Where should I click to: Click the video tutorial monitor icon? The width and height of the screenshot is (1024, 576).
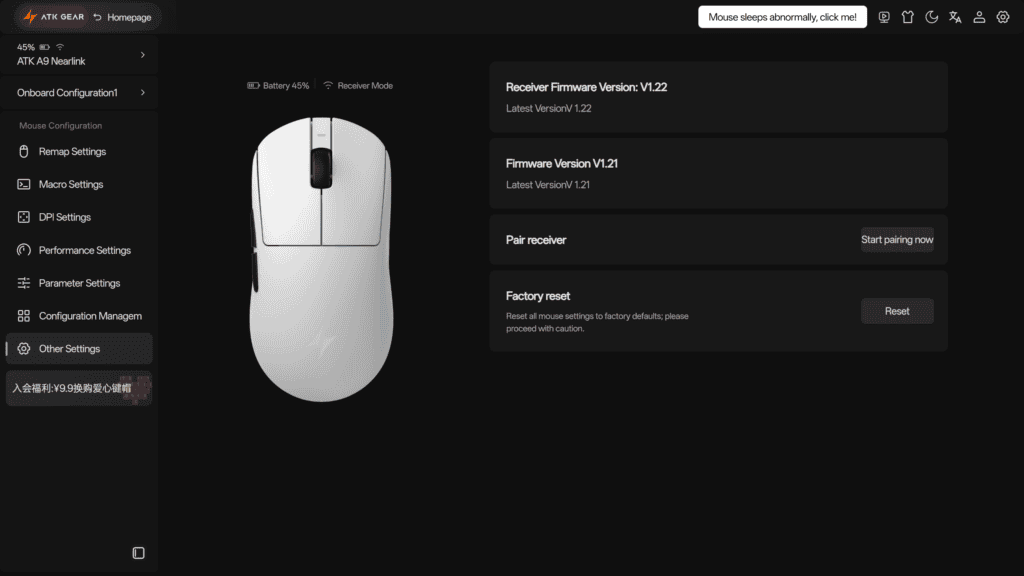coord(884,17)
